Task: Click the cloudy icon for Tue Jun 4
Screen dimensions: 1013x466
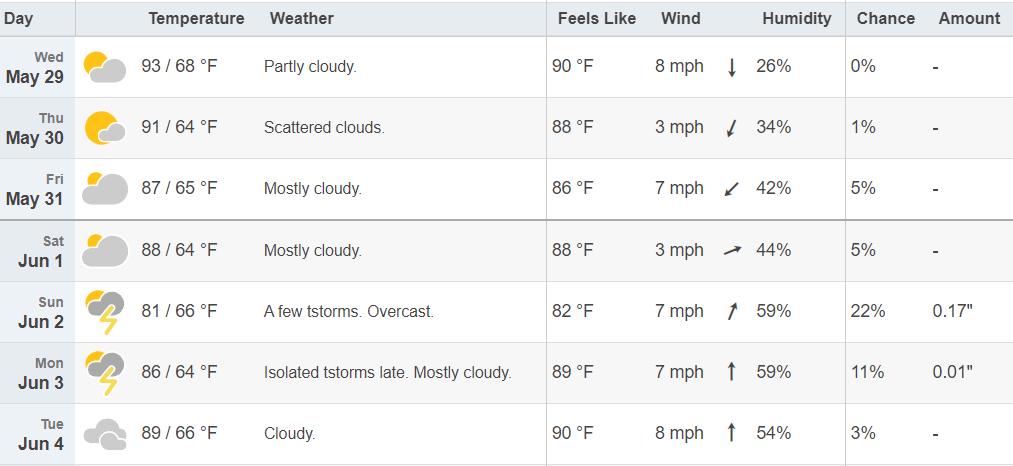Action: [105, 434]
